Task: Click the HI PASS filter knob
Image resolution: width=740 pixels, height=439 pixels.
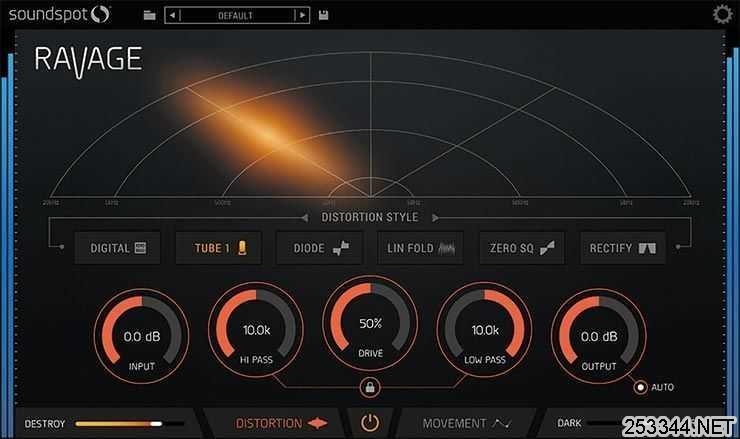Action: point(256,329)
